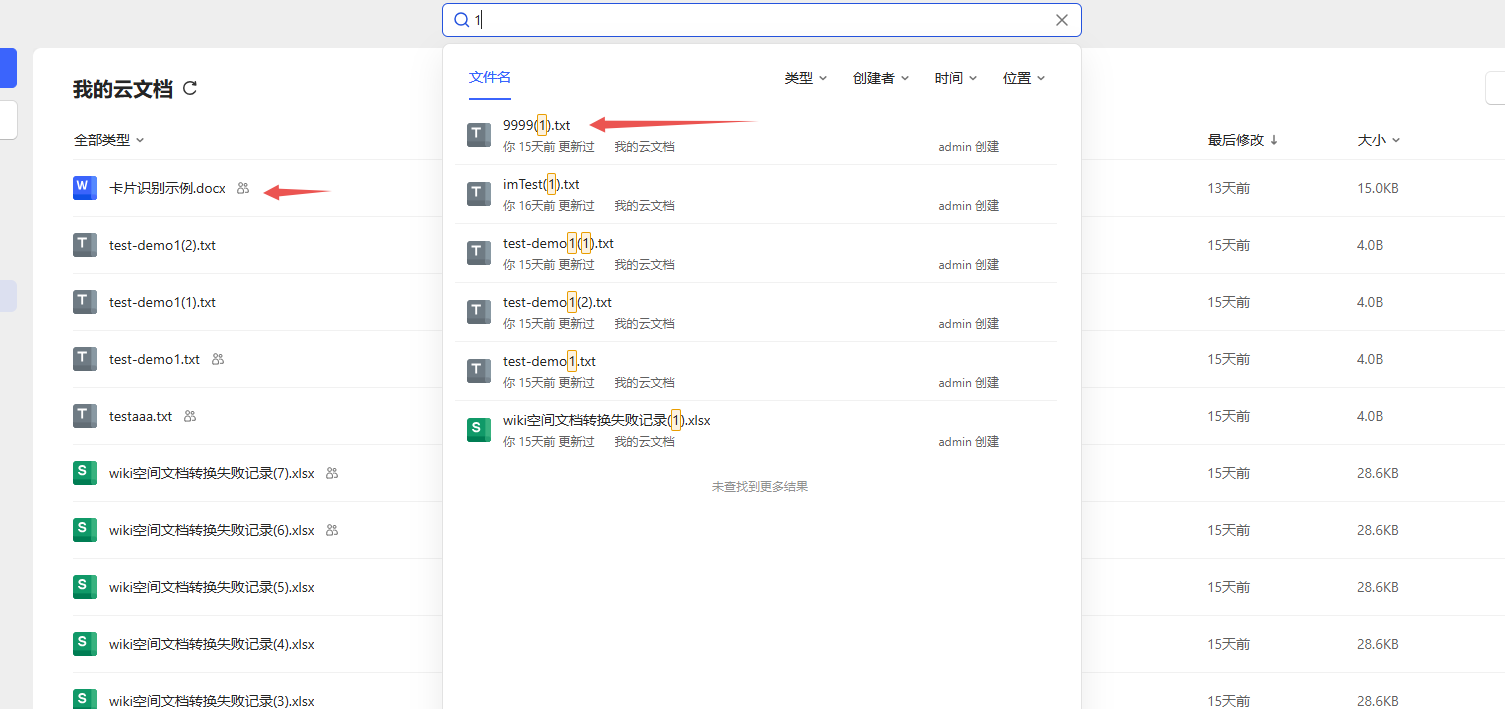This screenshot has width=1505, height=709.
Task: Open test-demo1.txt in file list
Action: (x=154, y=359)
